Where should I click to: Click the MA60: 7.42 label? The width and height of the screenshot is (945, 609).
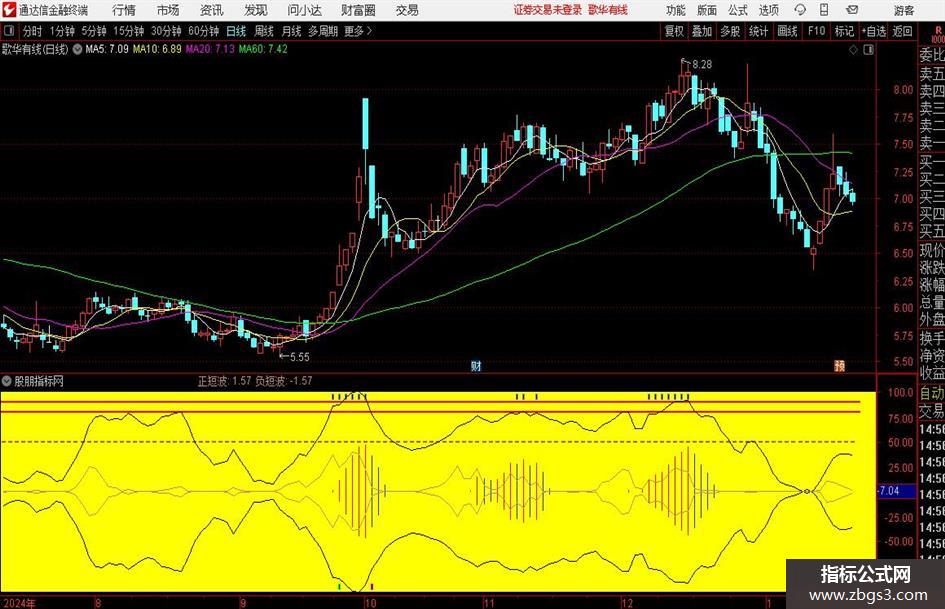tap(263, 49)
